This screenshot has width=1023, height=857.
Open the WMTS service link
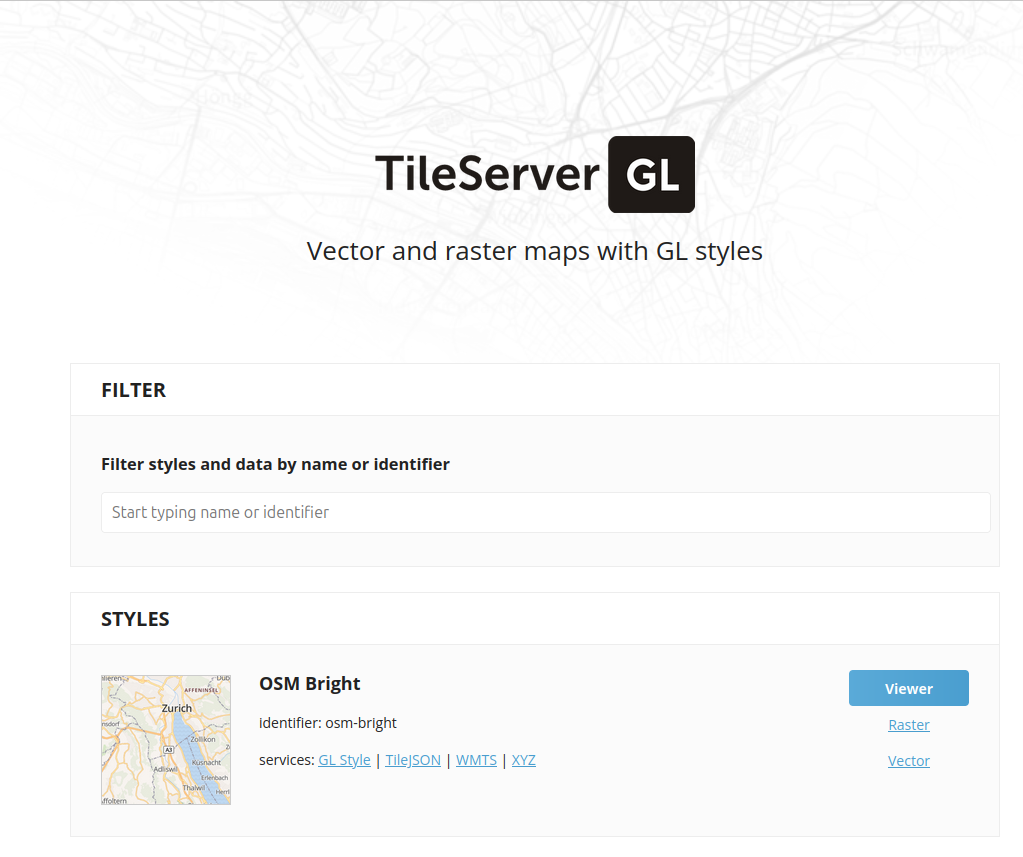pyautogui.click(x=476, y=759)
